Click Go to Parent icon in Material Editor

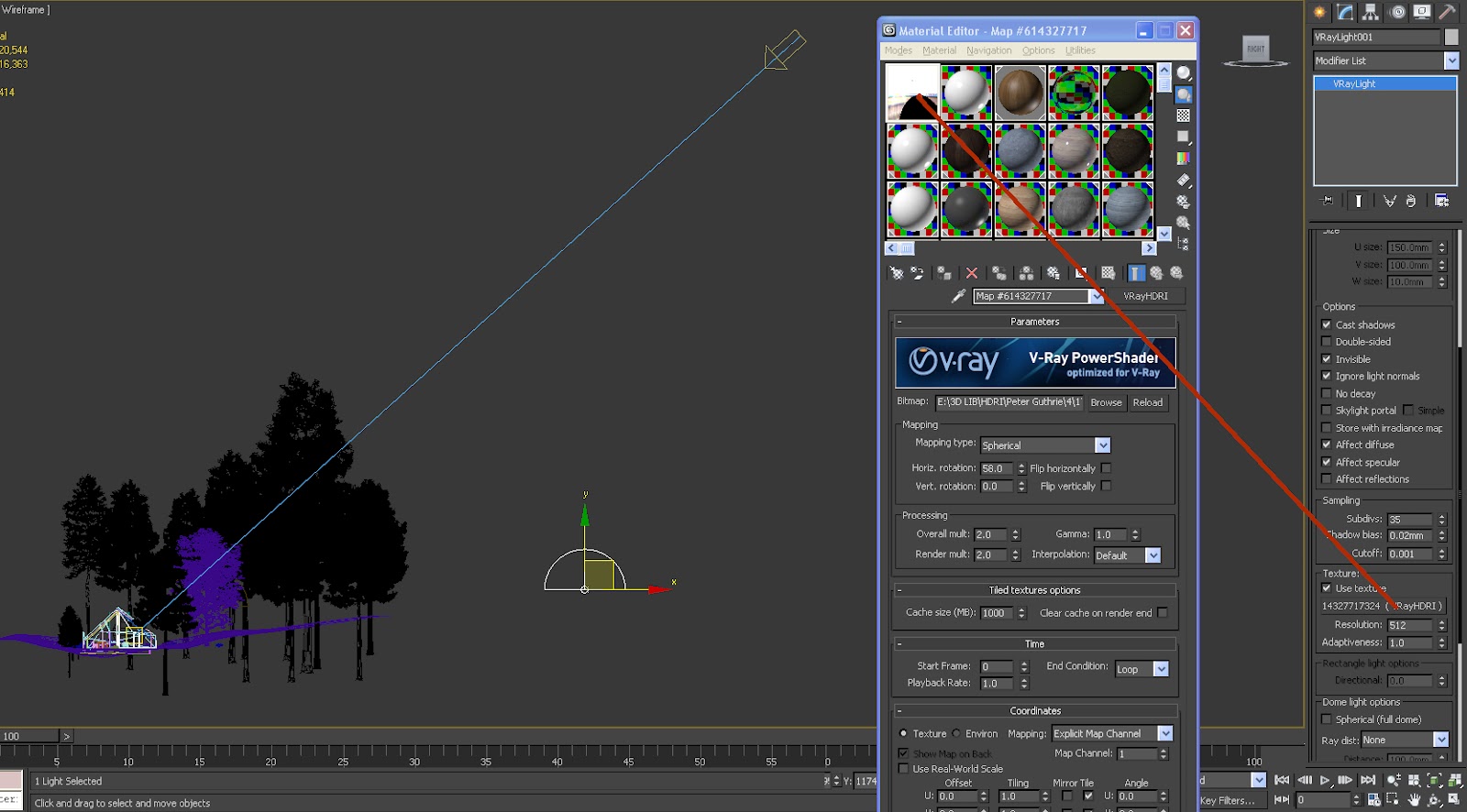click(1157, 273)
